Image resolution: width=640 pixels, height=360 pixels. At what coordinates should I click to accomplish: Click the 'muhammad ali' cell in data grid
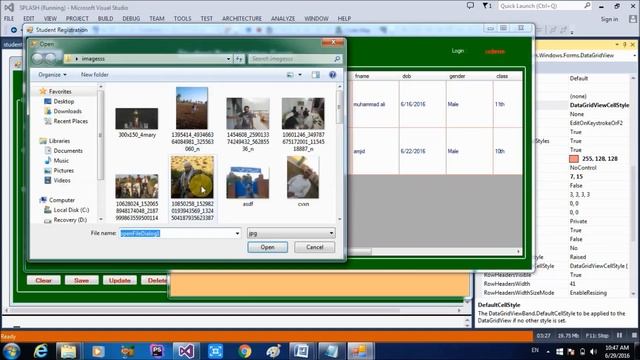[x=375, y=104]
